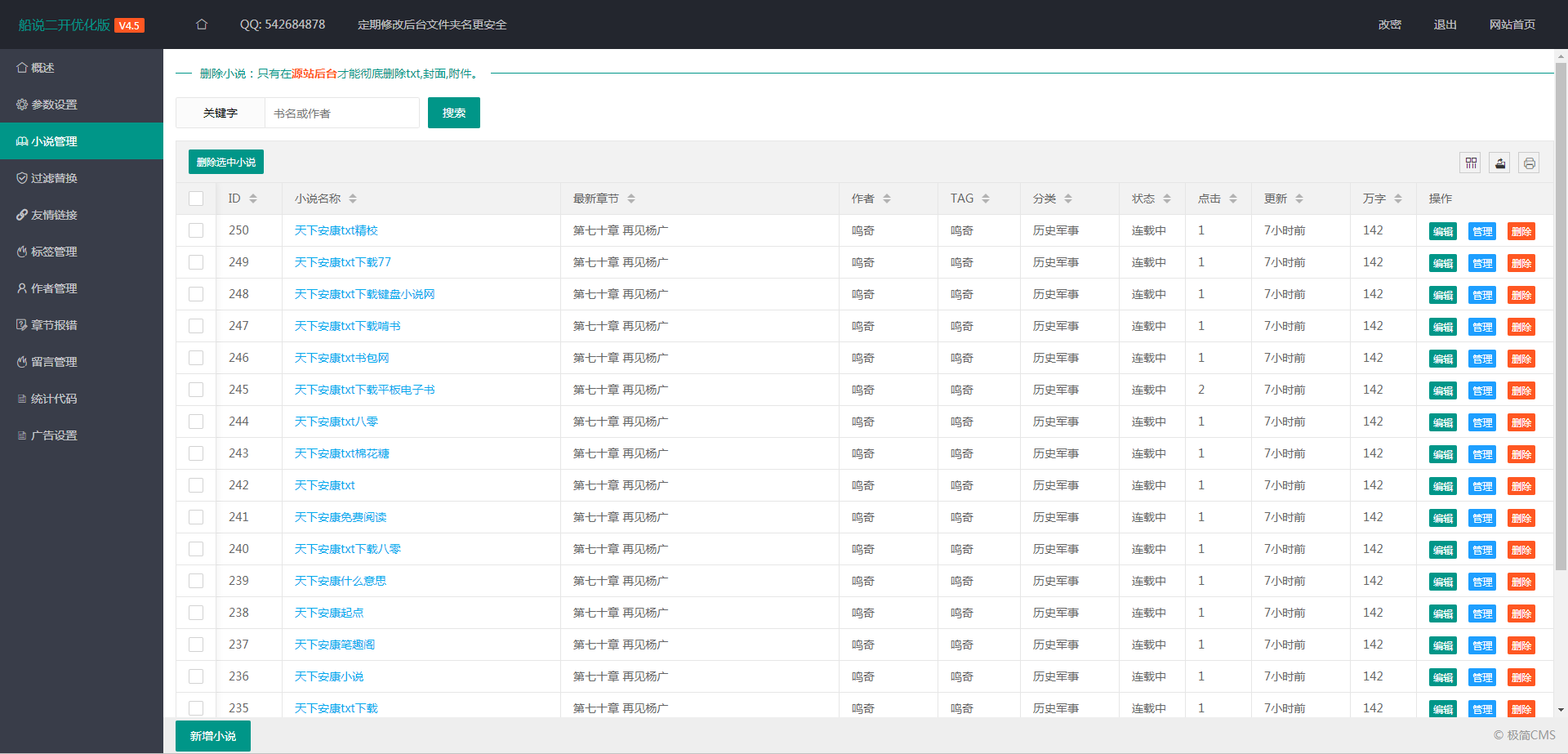Open 章节报错 sidebar item

pyautogui.click(x=82, y=325)
